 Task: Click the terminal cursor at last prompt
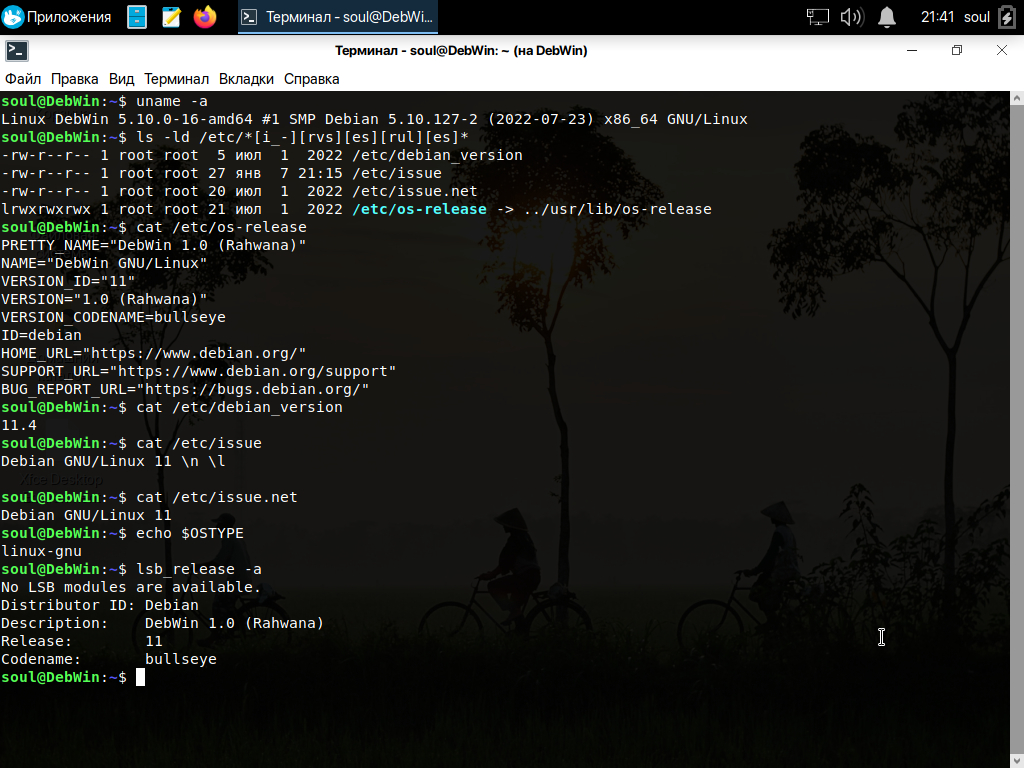[140, 677]
